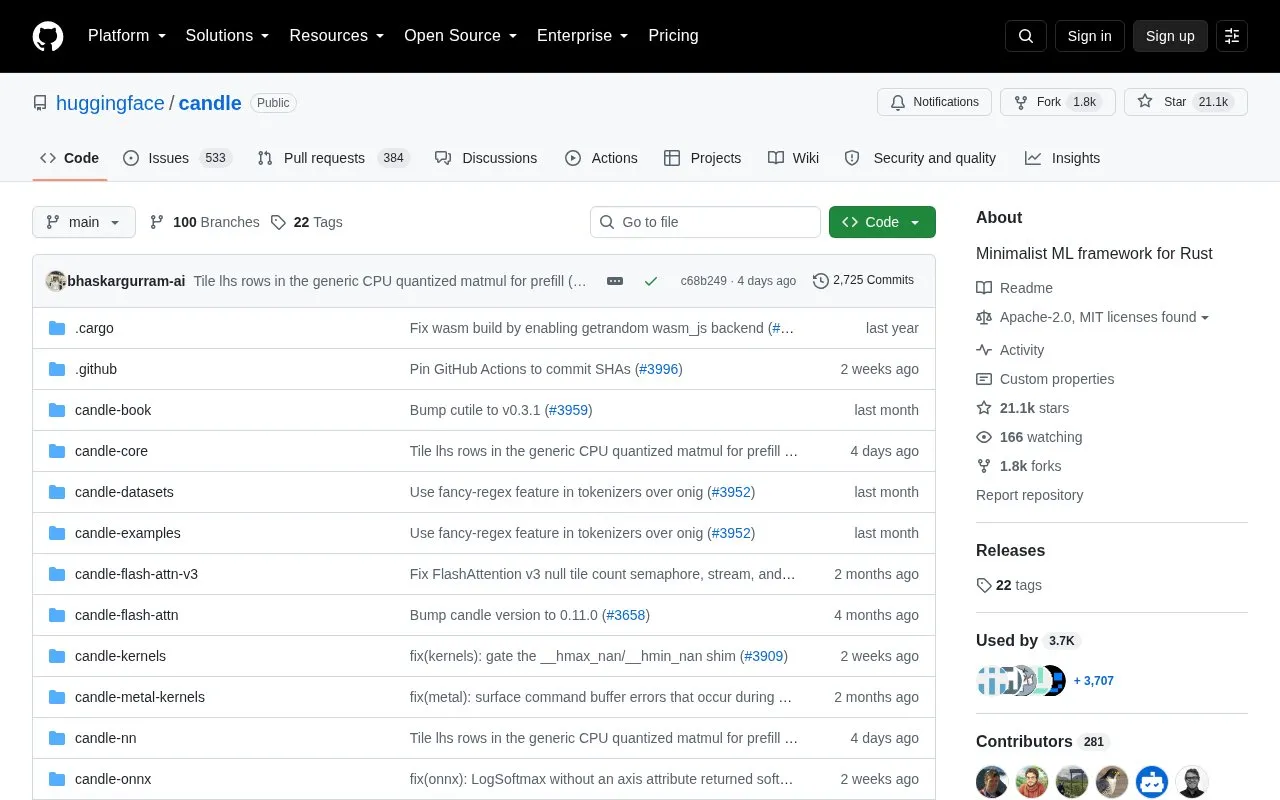Fork the candle repository
This screenshot has height=800, width=1280.
tap(1058, 102)
